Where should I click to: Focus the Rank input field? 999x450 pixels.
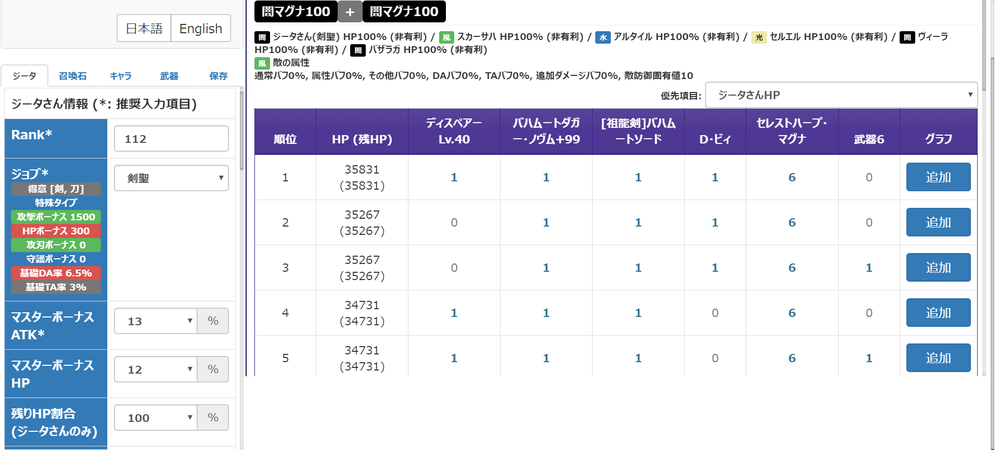171,138
